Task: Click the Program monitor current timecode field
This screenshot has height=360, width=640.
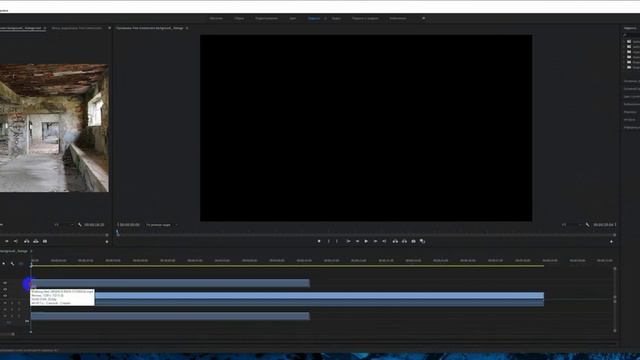Action: coord(129,225)
